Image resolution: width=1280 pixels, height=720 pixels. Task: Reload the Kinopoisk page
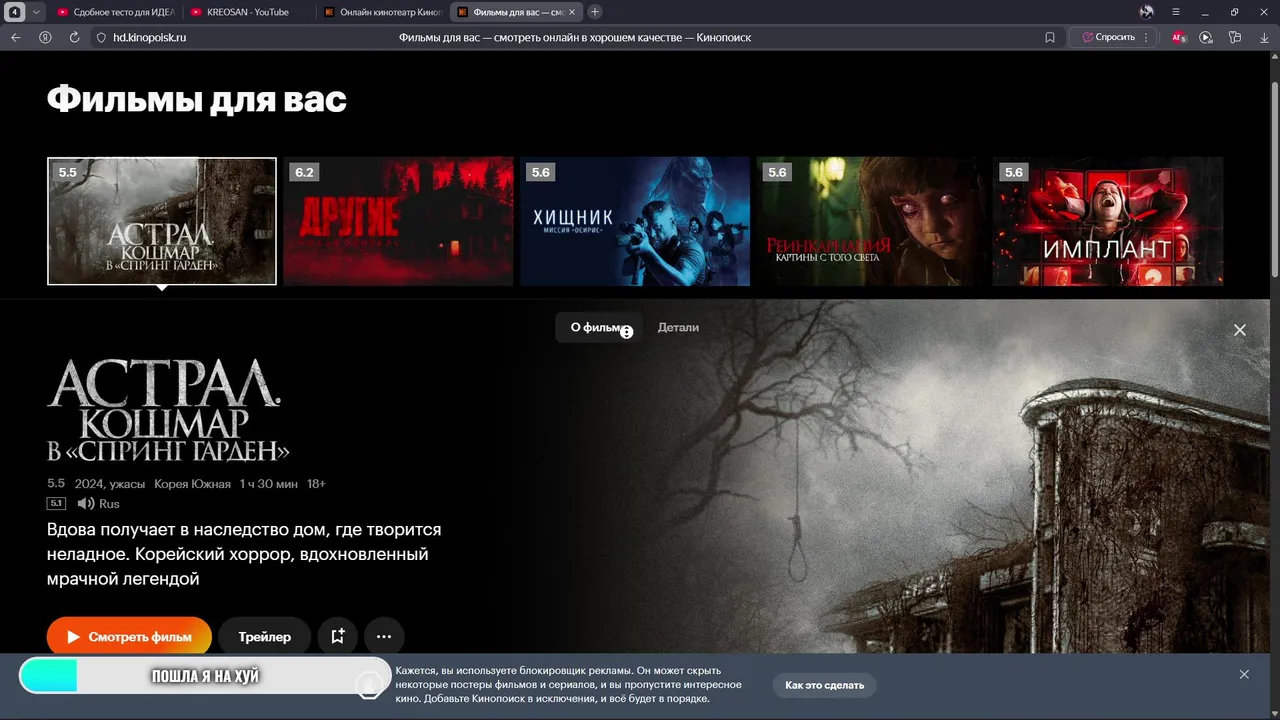tap(74, 37)
